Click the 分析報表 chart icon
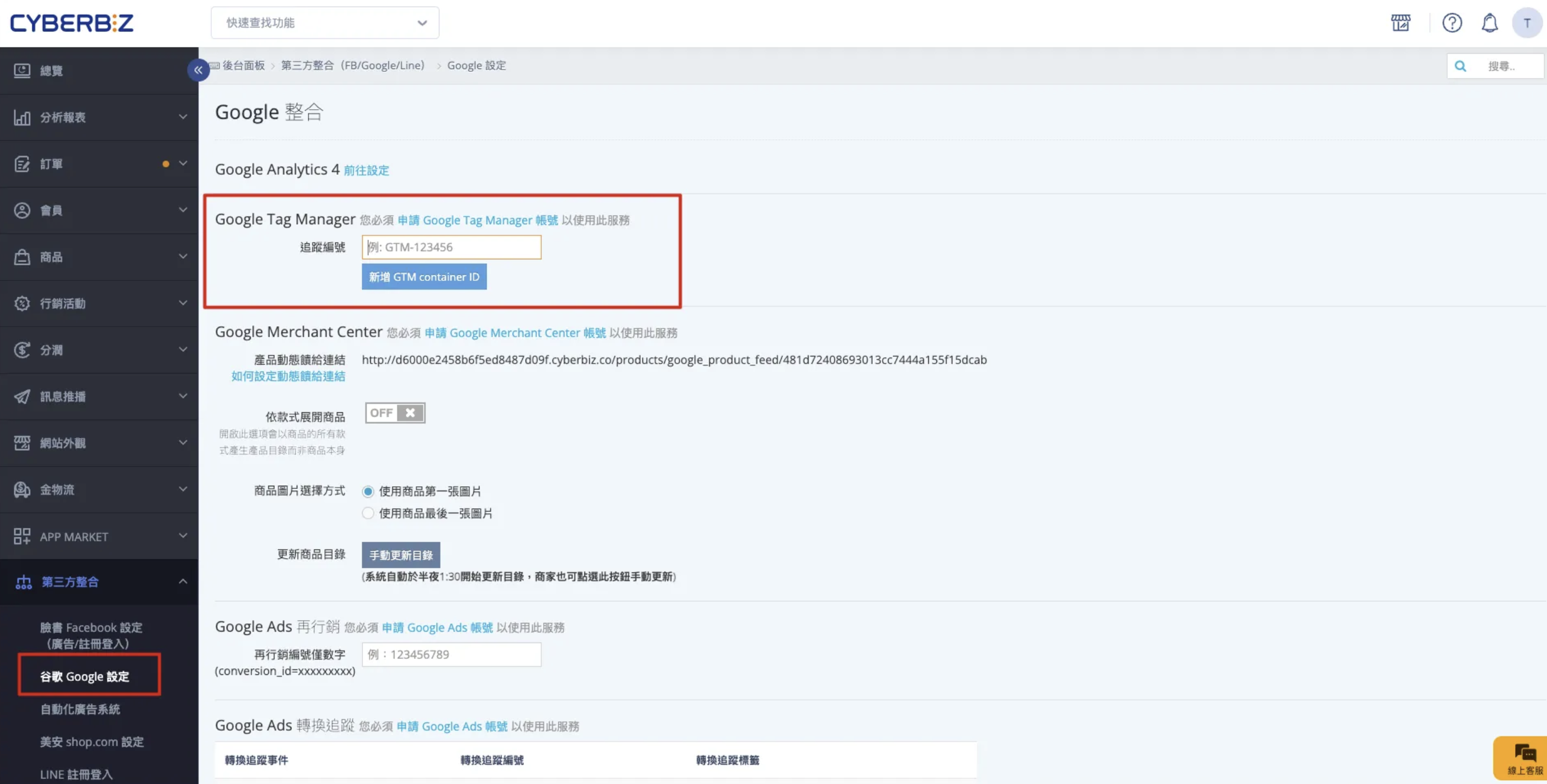 22,117
